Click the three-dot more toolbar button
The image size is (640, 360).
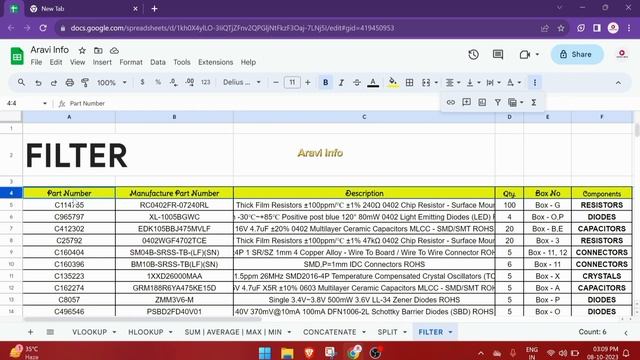tap(535, 82)
